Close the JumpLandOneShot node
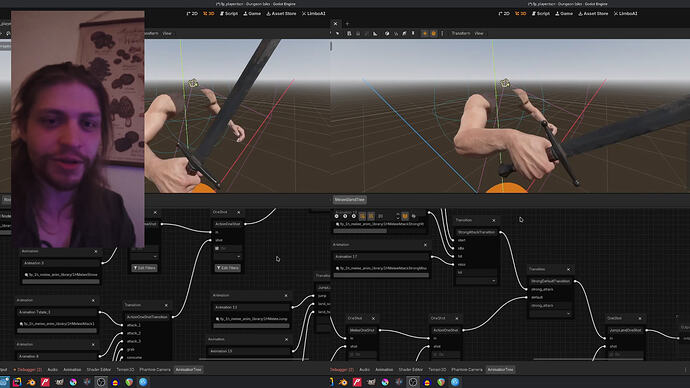 pyautogui.click(x=640, y=318)
